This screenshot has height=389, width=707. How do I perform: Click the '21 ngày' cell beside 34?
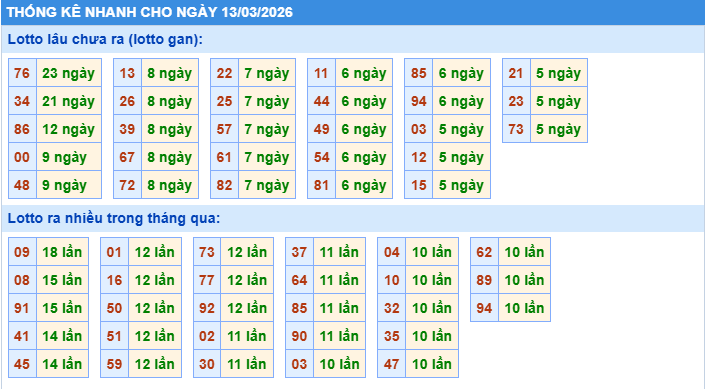point(69,101)
